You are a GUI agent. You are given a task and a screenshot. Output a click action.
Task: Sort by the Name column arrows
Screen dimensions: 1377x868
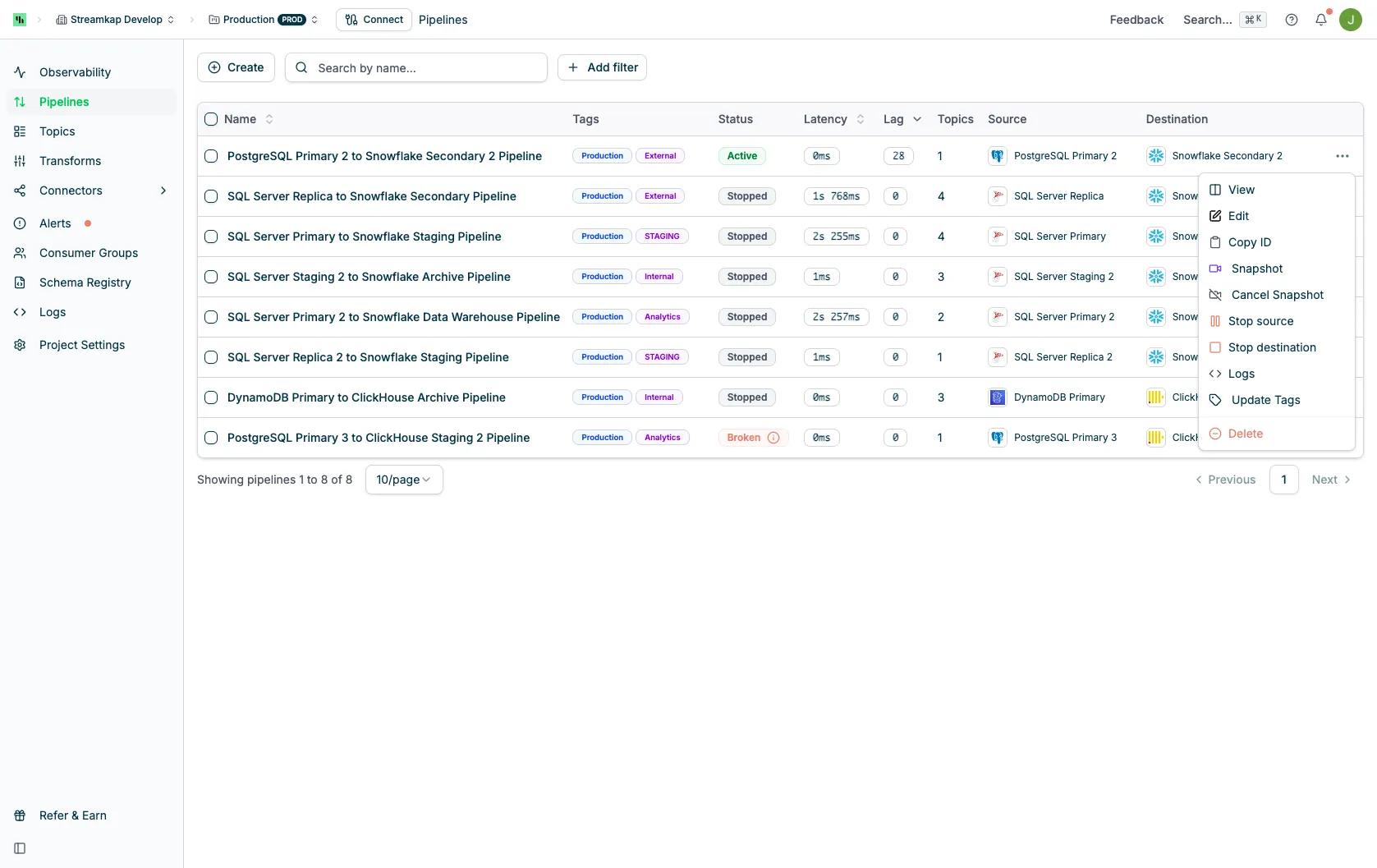269,119
